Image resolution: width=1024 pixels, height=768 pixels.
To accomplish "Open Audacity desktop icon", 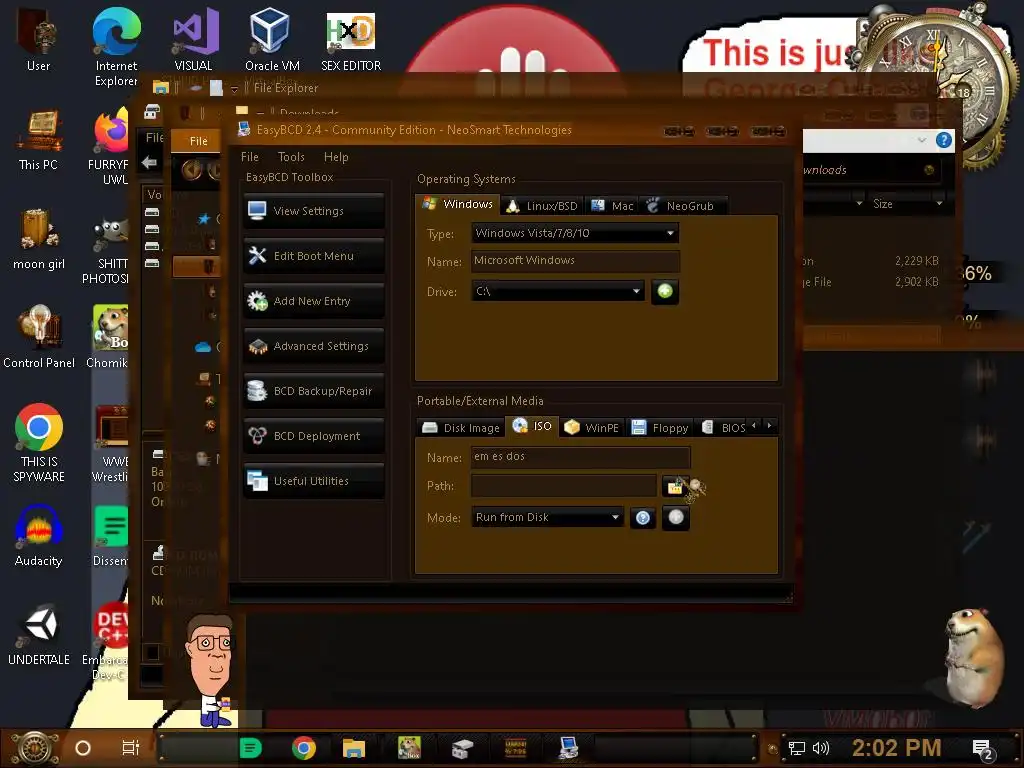I will (39, 536).
